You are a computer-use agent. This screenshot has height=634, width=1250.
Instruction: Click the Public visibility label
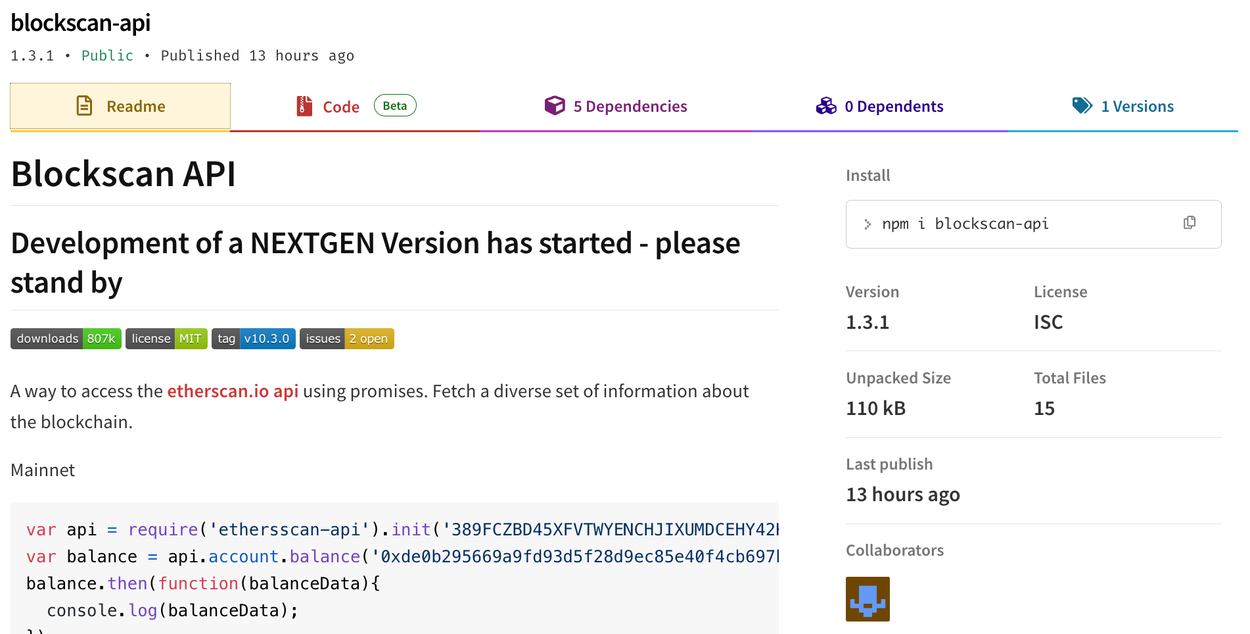(107, 55)
